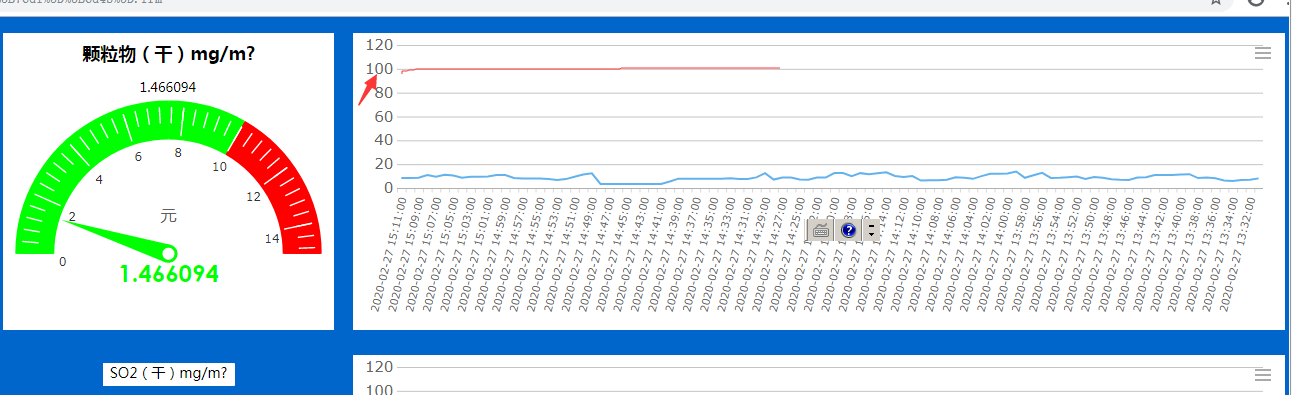Open the particulate chart hamburger menu
1292x395 pixels.
tap(1263, 54)
